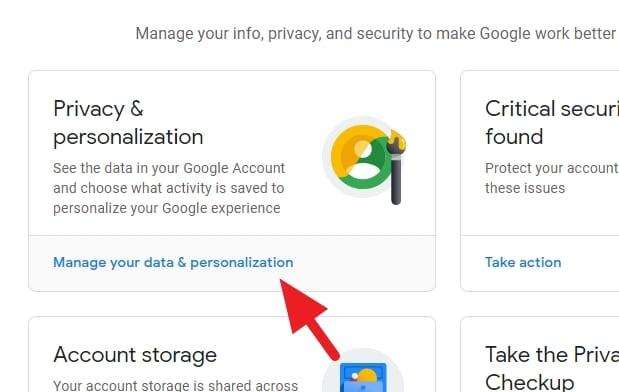Click the person silhouette inside the green circle
Viewport: 619px width, 392px height.
coord(363,161)
